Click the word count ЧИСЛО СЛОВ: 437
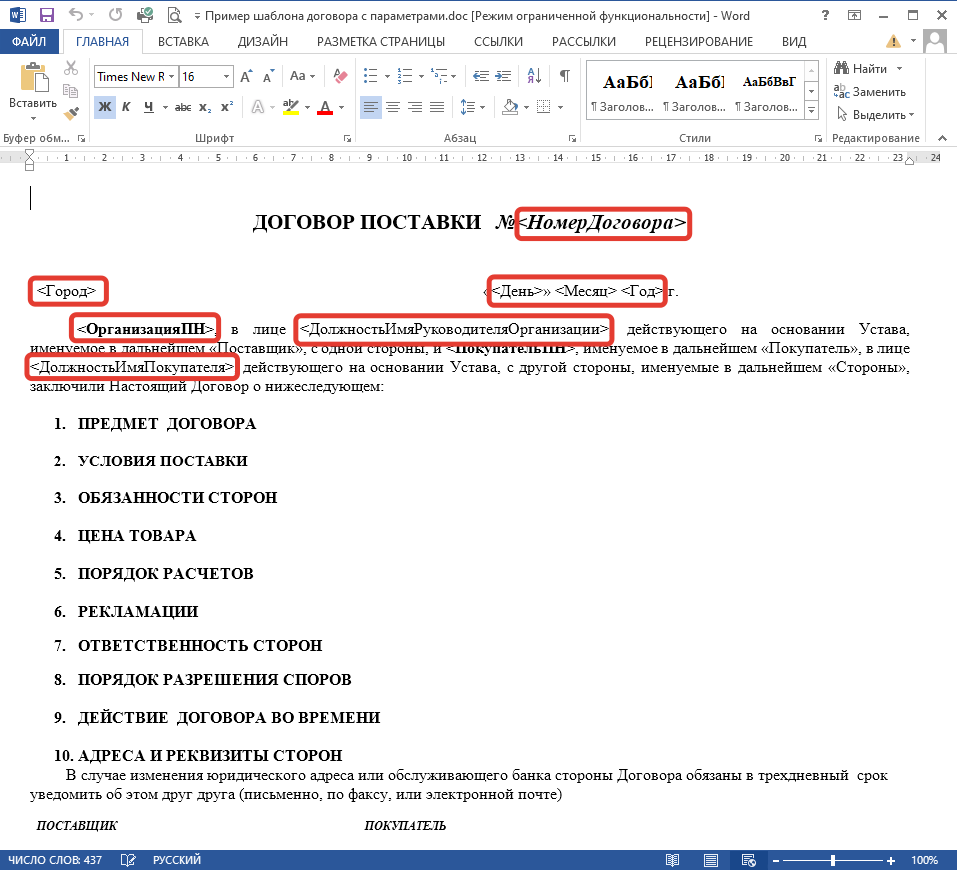The height and width of the screenshot is (870, 957). point(55,860)
